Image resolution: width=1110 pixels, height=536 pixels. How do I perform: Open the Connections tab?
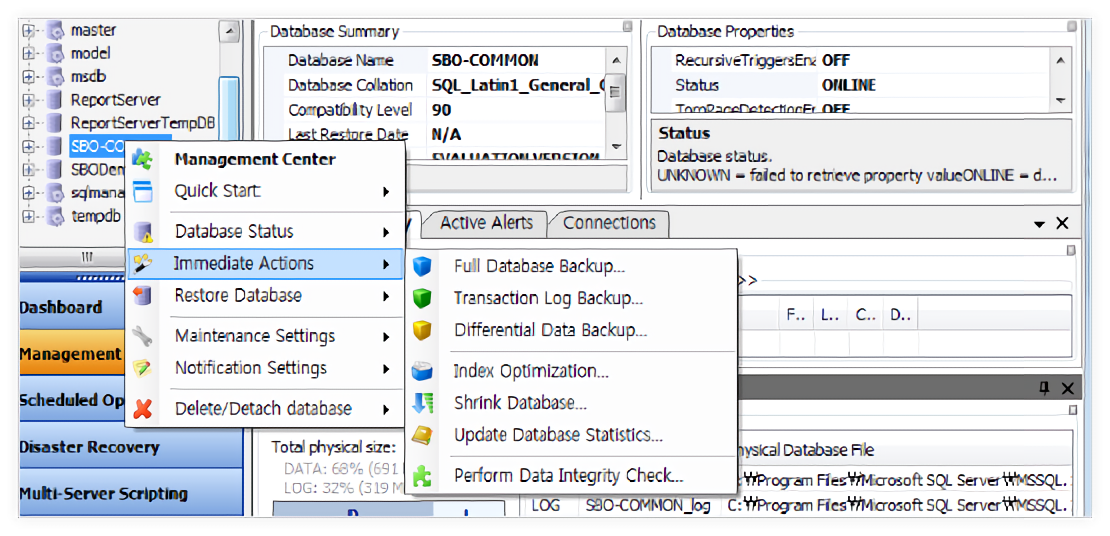pyautogui.click(x=609, y=223)
